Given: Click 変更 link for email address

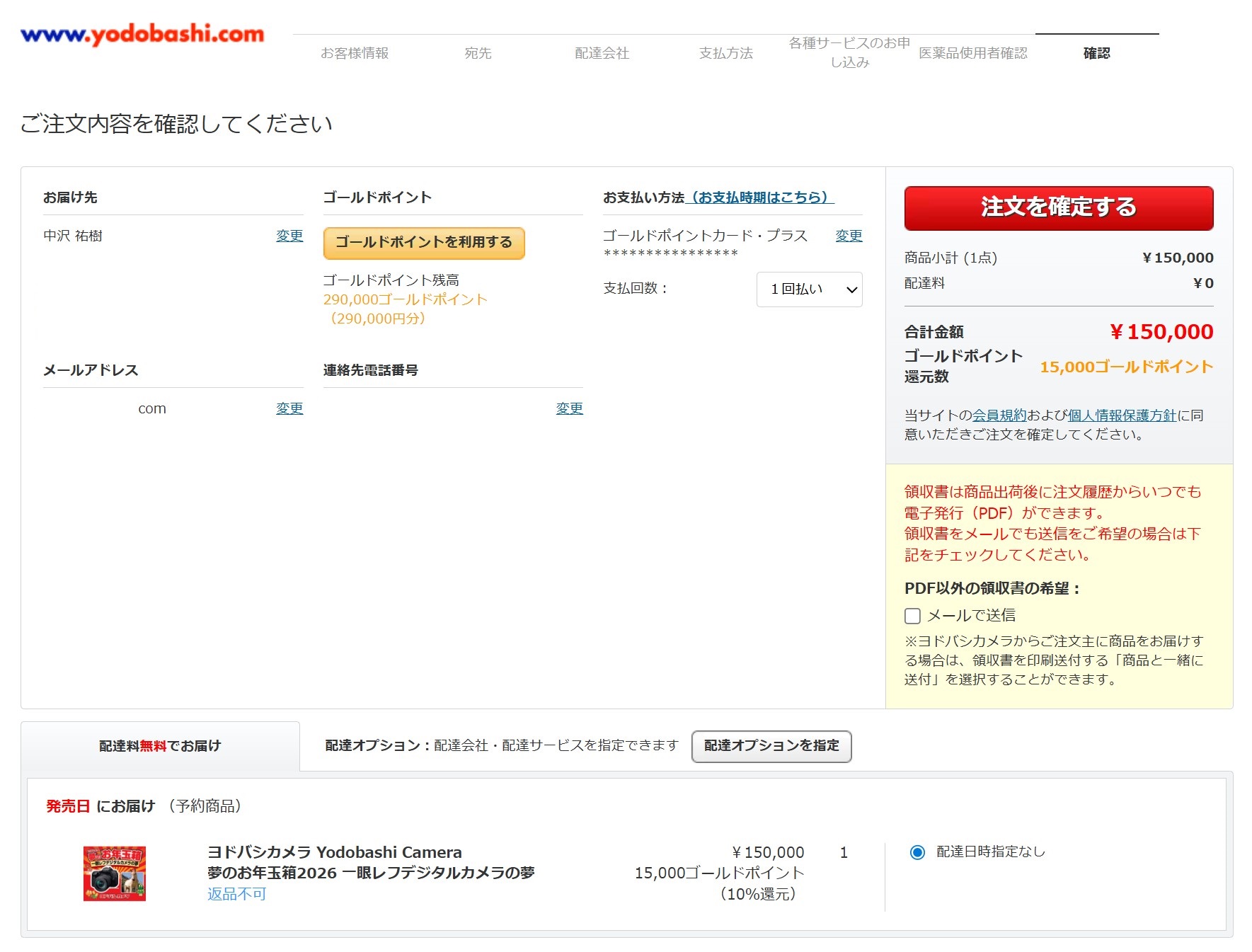Looking at the screenshot, I should [x=289, y=408].
